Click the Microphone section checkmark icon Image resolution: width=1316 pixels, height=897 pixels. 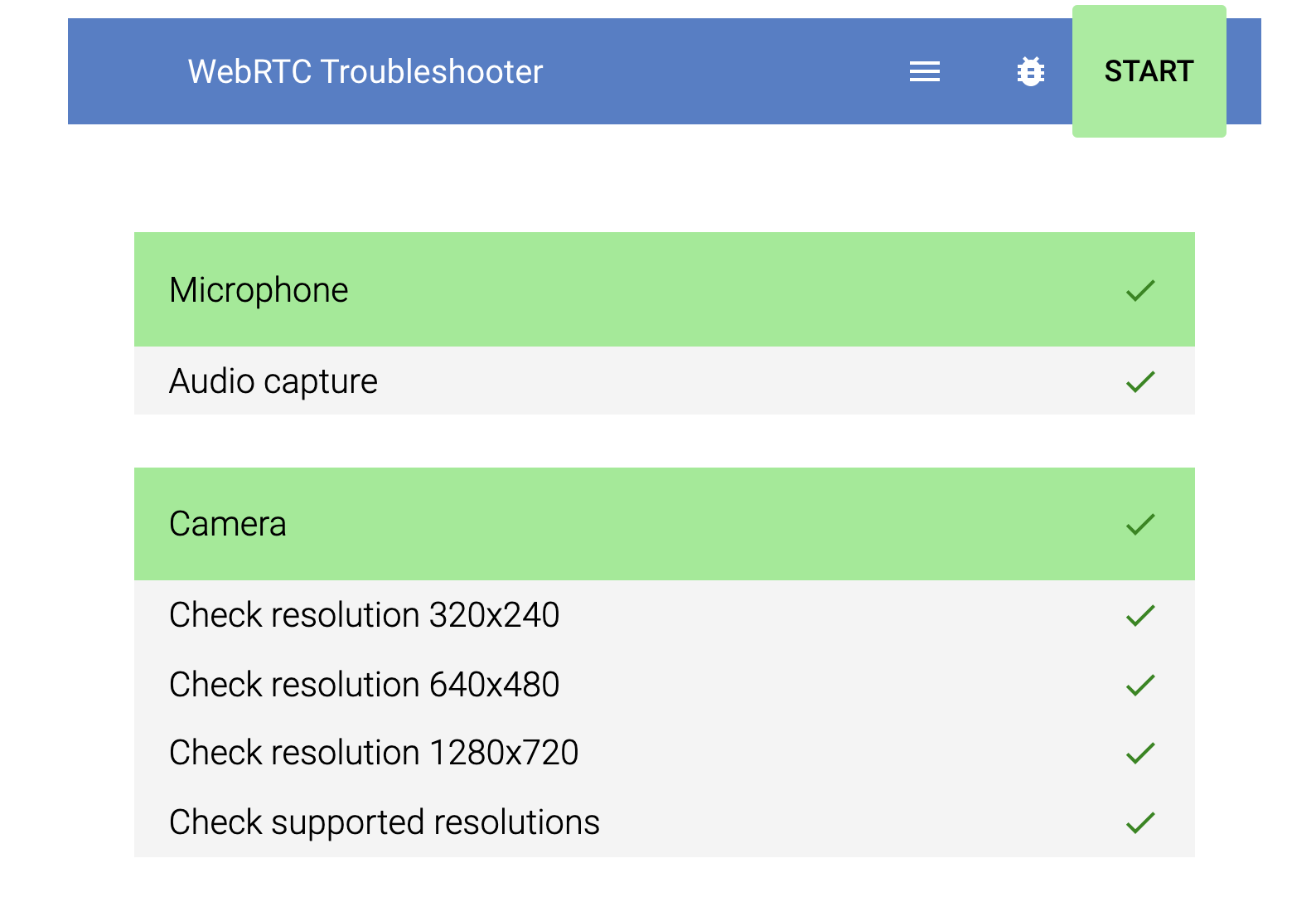[x=1140, y=290]
